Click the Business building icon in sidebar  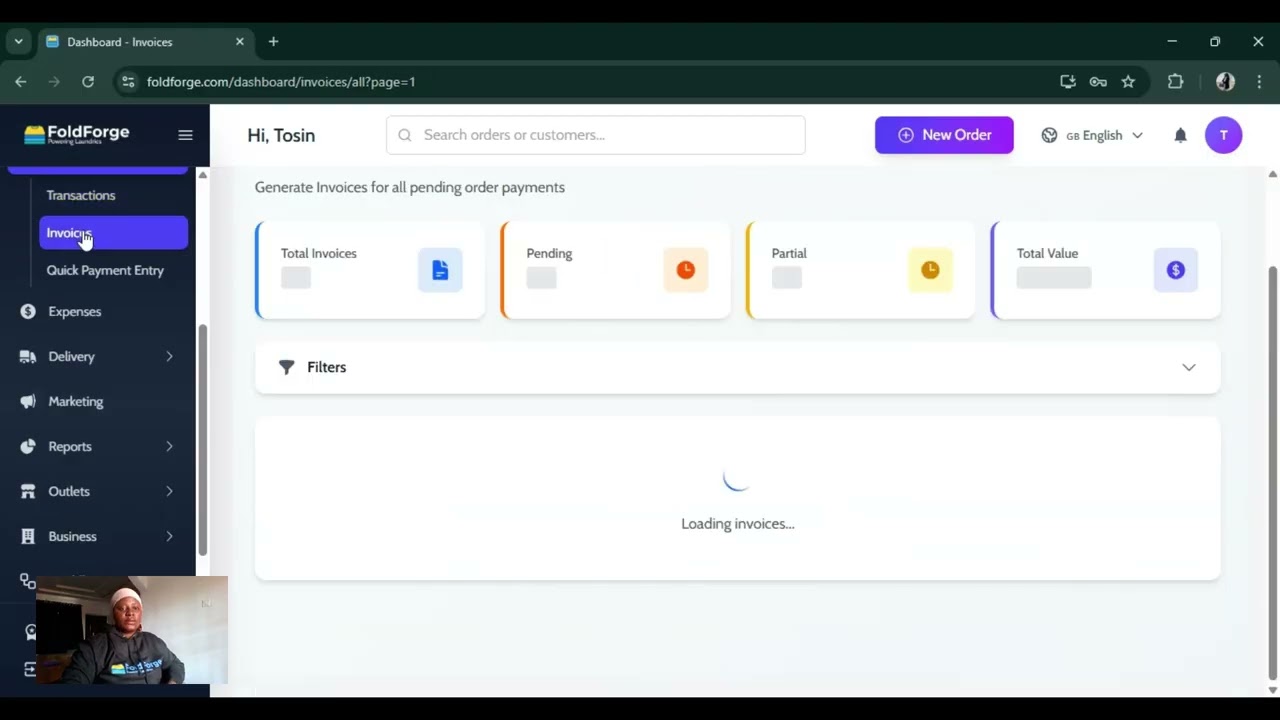(28, 536)
